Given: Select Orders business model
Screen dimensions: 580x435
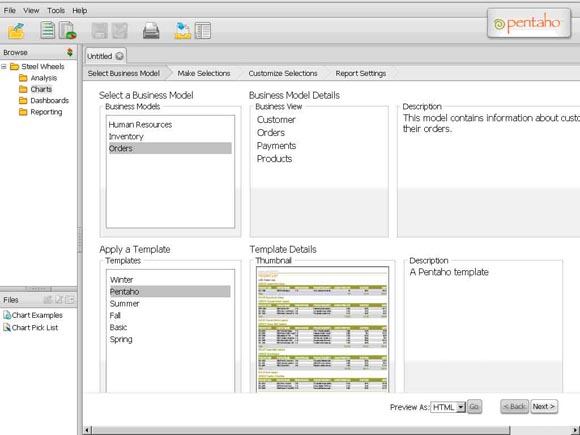Looking at the screenshot, I should [x=170, y=148].
